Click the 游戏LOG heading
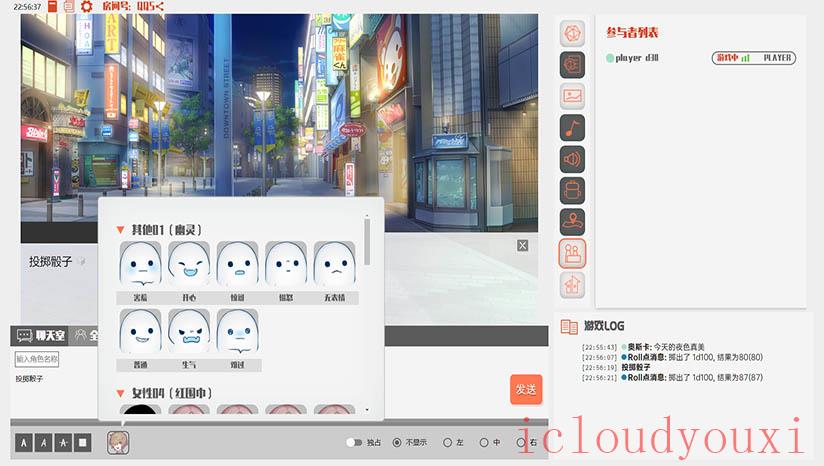The width and height of the screenshot is (824, 466). pyautogui.click(x=604, y=326)
